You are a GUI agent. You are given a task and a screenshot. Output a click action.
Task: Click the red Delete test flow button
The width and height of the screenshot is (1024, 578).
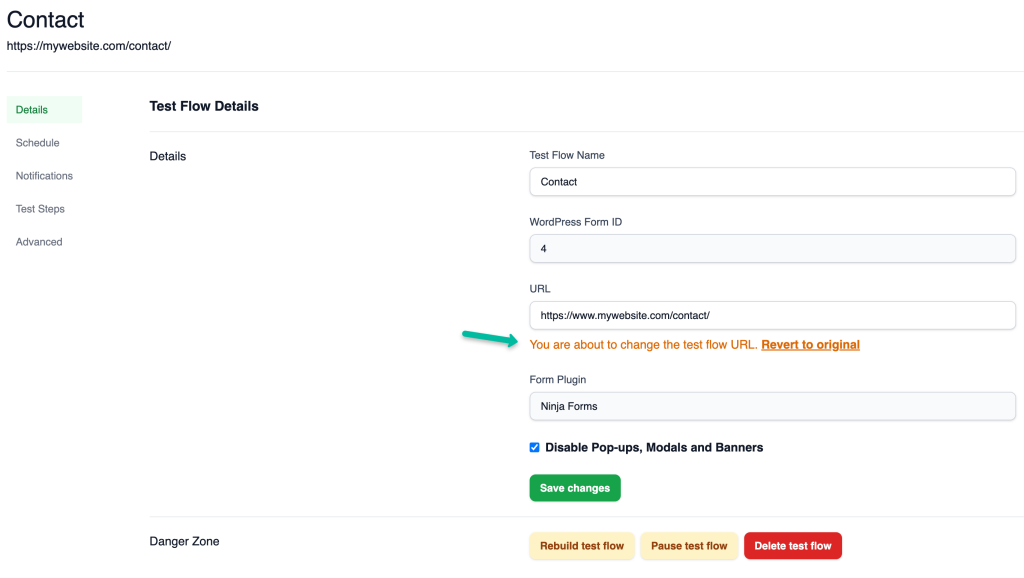coord(792,546)
